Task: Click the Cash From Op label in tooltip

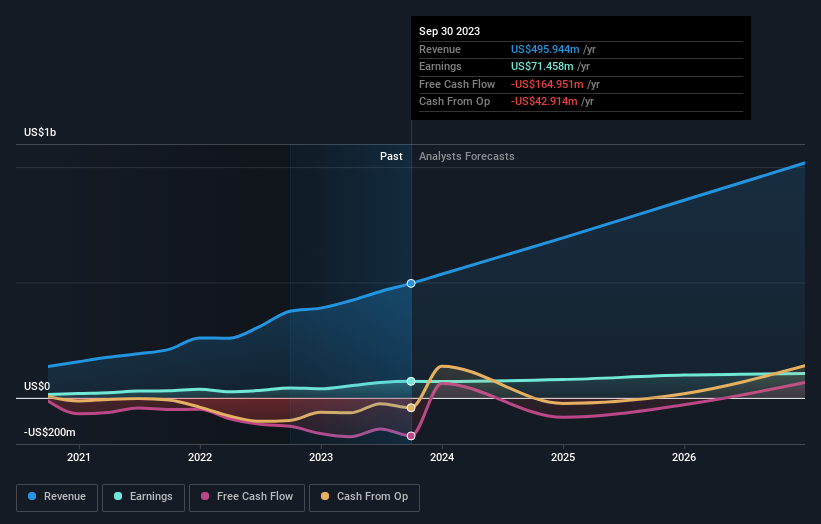Action: point(454,102)
